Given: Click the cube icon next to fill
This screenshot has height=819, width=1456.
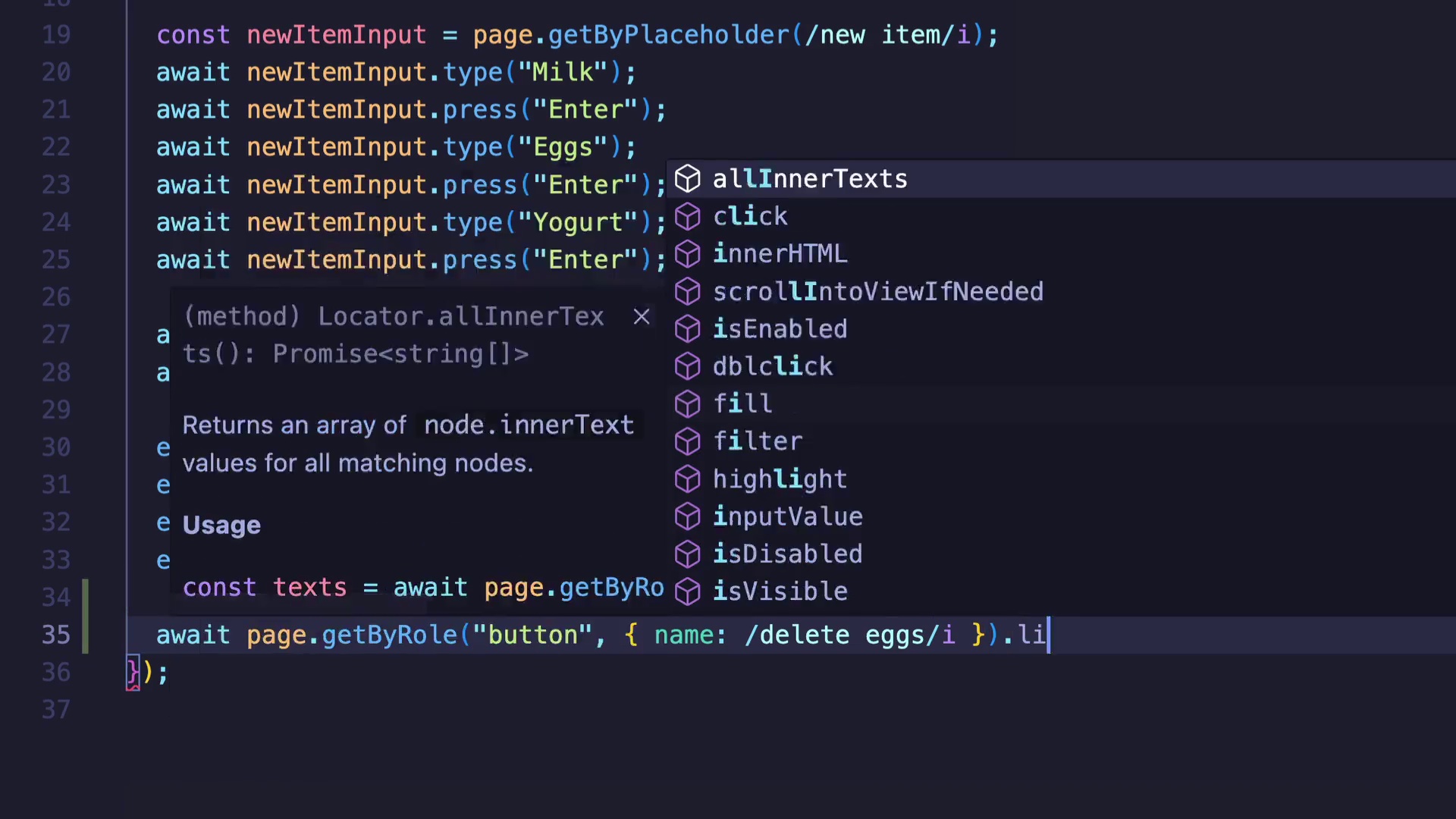Looking at the screenshot, I should coord(688,404).
